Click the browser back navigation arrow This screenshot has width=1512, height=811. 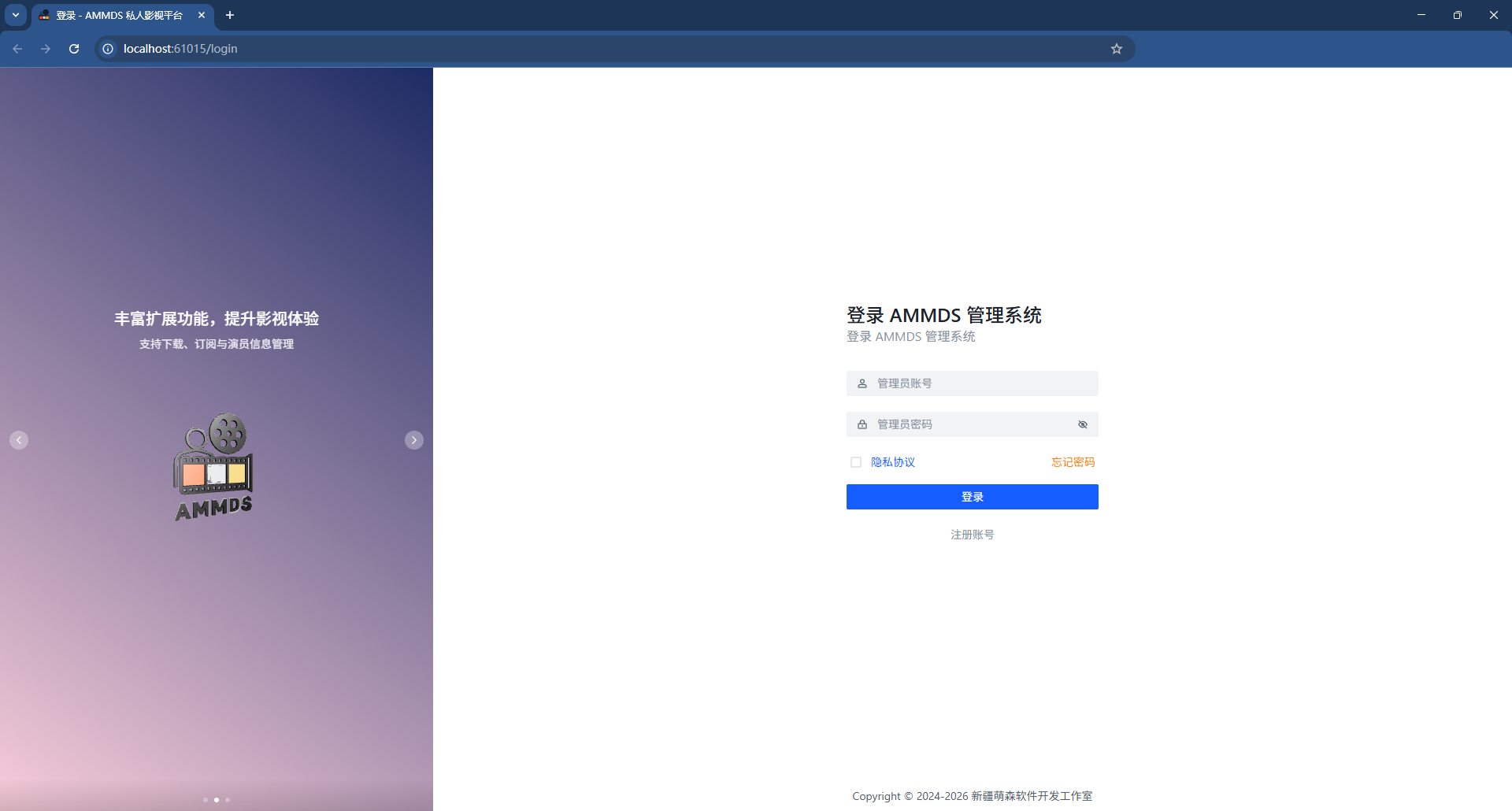17,48
